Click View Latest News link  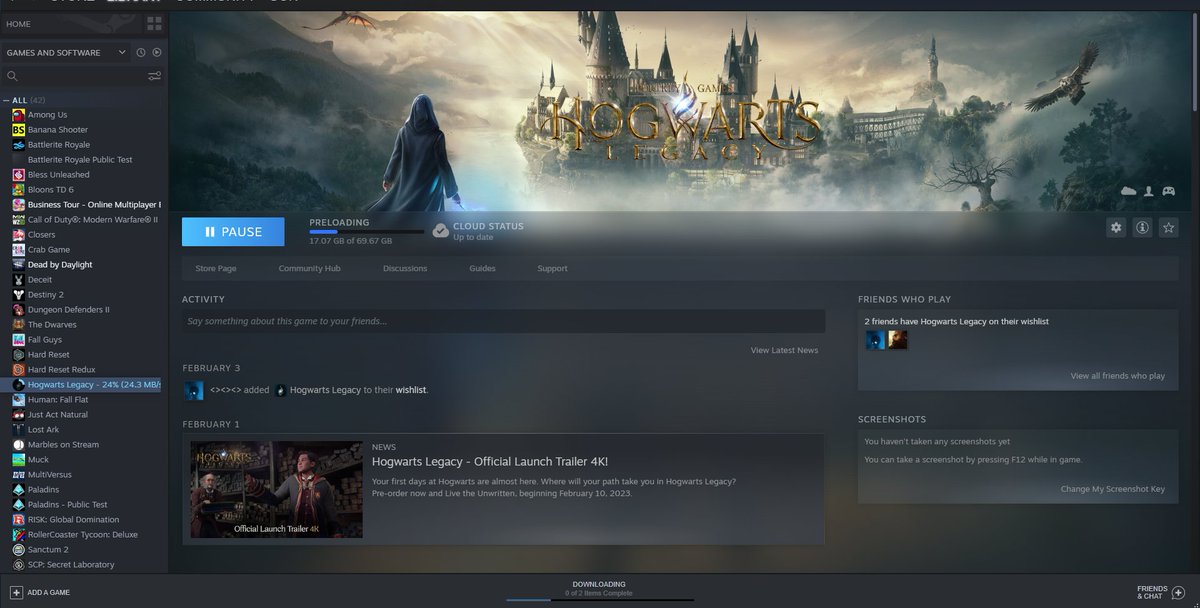tap(784, 350)
